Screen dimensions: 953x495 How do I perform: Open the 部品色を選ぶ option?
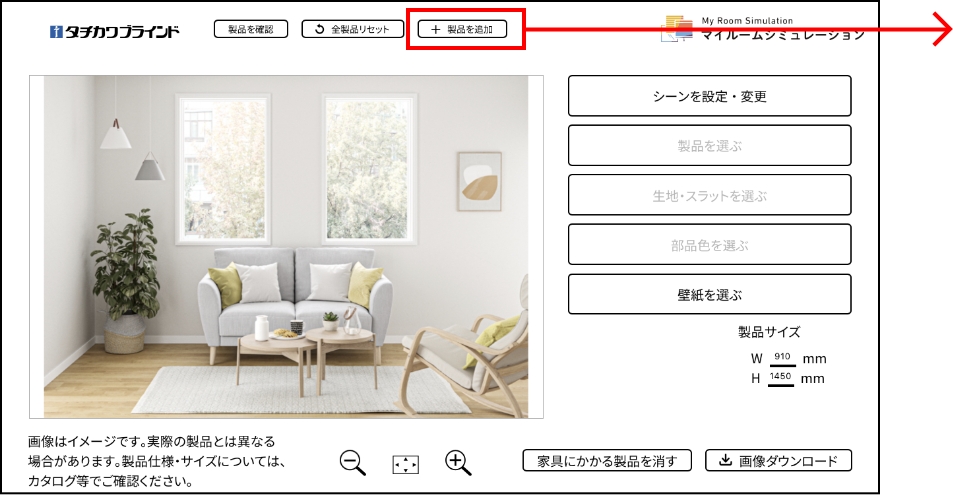(x=709, y=244)
